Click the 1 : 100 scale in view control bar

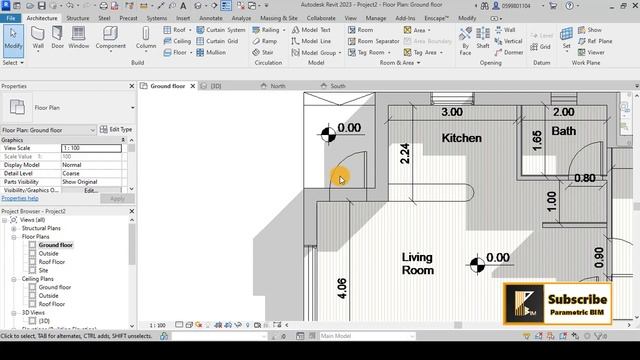157,325
